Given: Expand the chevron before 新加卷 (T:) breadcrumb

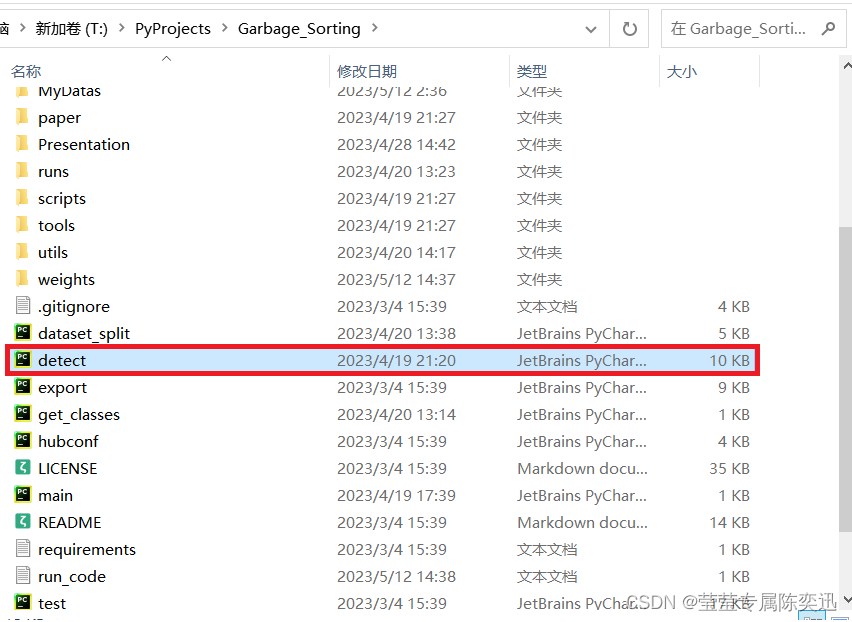Looking at the screenshot, I should [x=22, y=28].
